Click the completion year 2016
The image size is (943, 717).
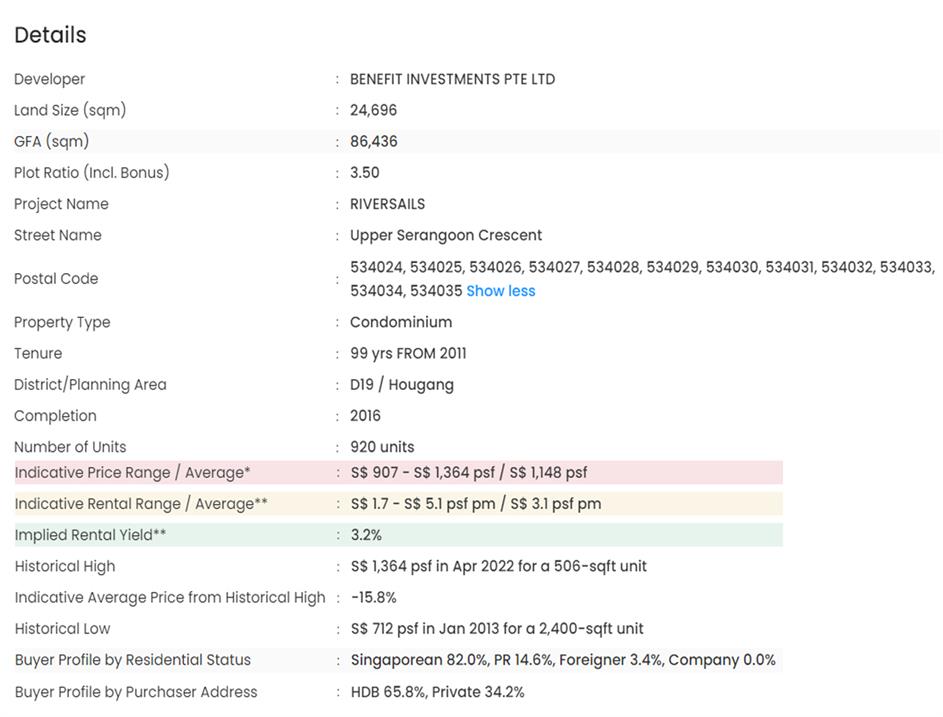coord(365,415)
